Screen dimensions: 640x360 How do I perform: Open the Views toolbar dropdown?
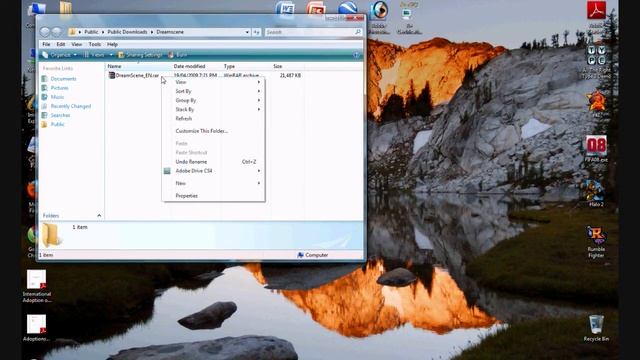pyautogui.click(x=98, y=55)
